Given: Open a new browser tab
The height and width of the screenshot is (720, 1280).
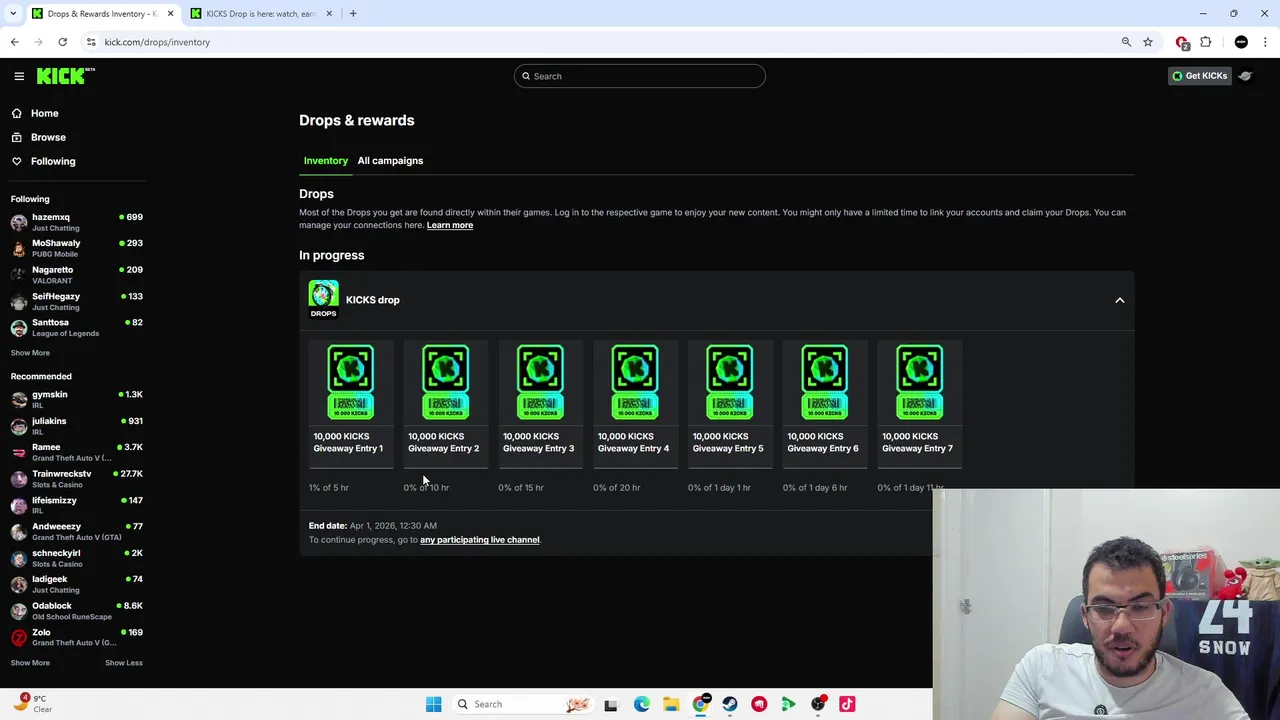Looking at the screenshot, I should pyautogui.click(x=353, y=14).
